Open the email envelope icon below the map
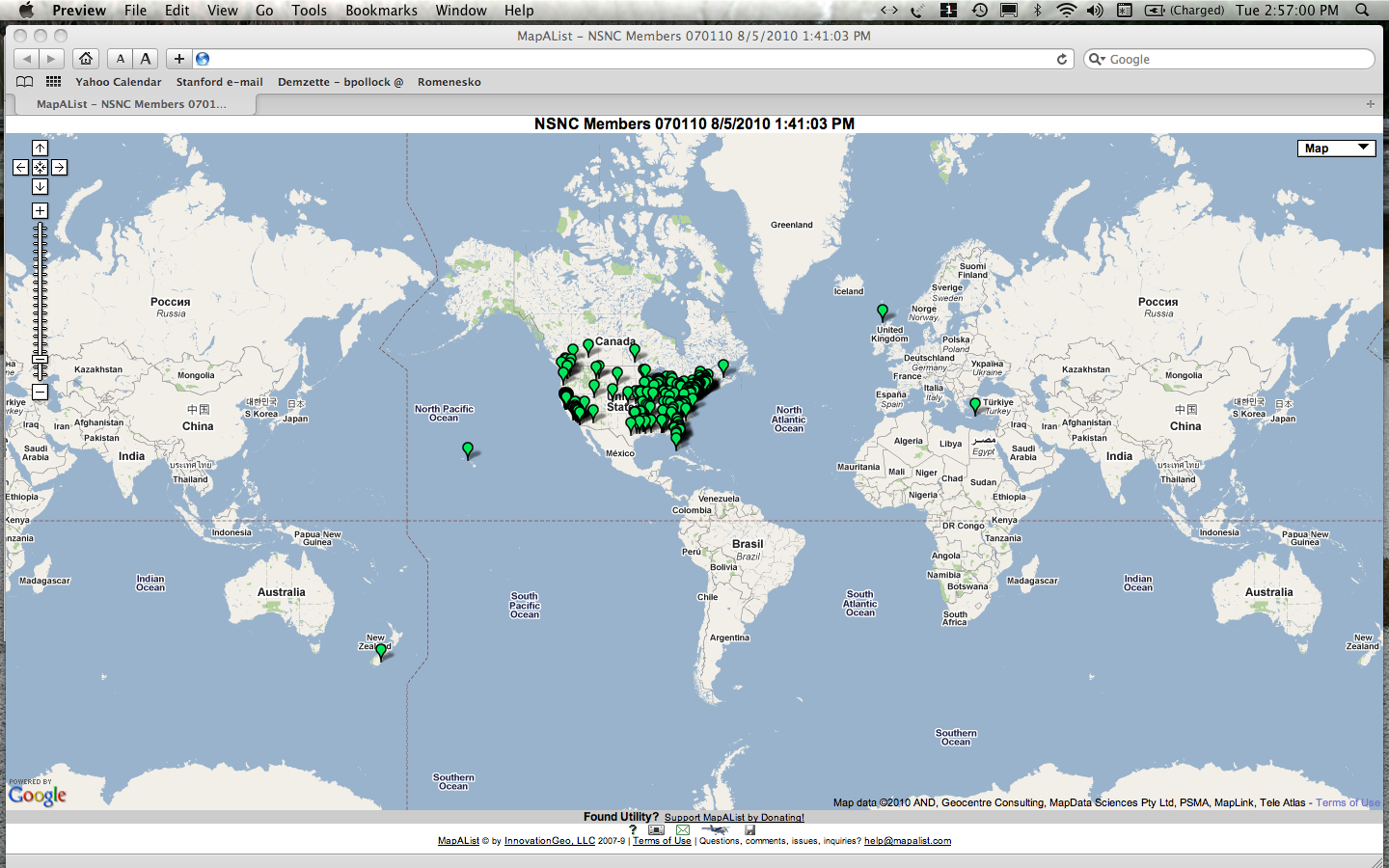This screenshot has width=1389, height=868. pyautogui.click(x=683, y=829)
